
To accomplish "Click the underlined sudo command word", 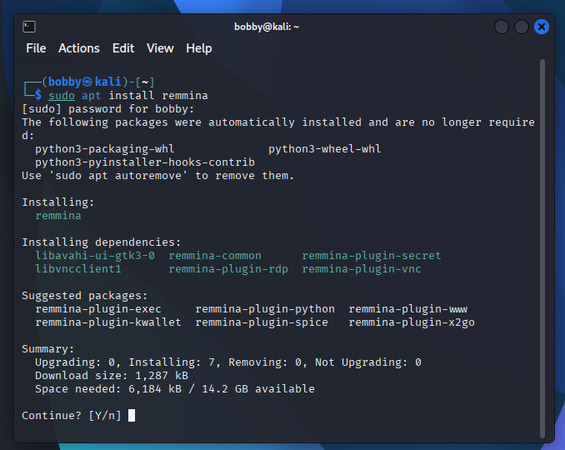I will click(62, 95).
